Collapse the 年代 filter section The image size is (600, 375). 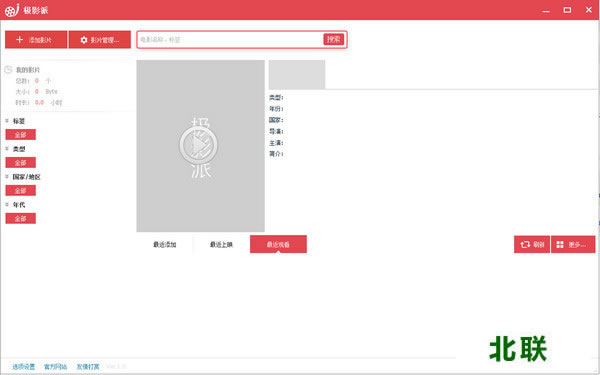(x=7, y=205)
